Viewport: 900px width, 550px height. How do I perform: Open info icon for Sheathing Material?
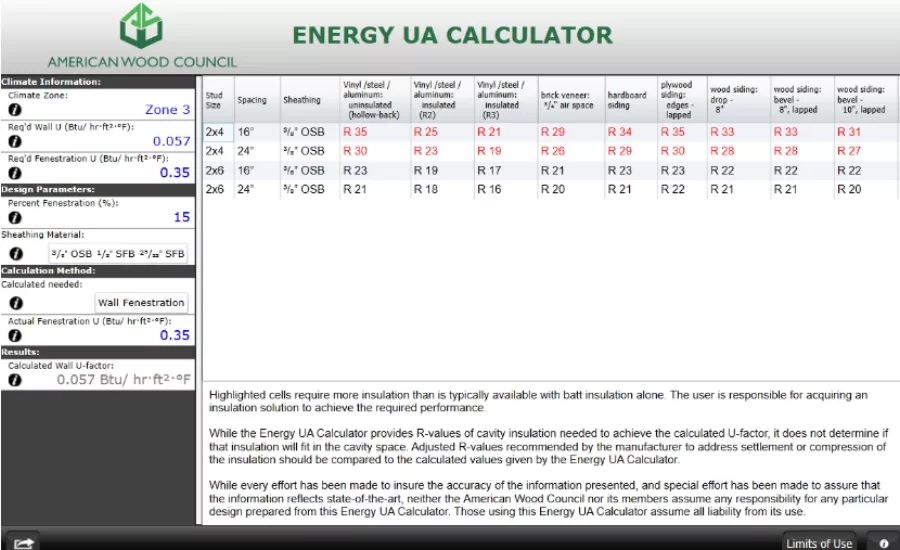click(16, 253)
